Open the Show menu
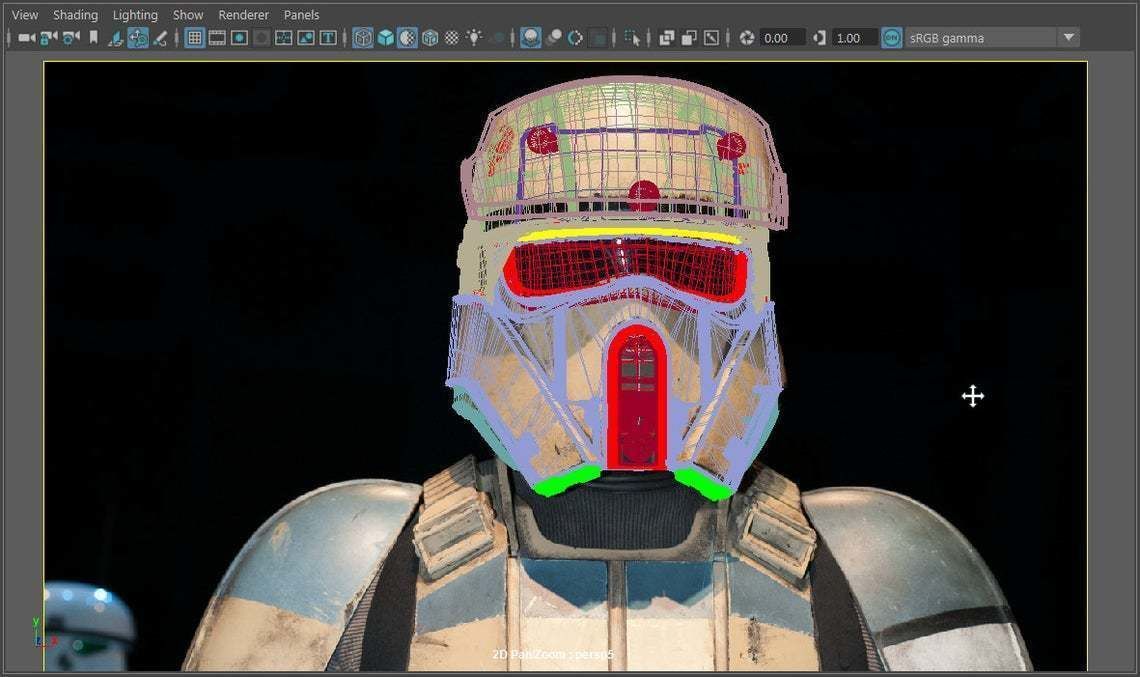Image resolution: width=1140 pixels, height=677 pixels. point(188,15)
